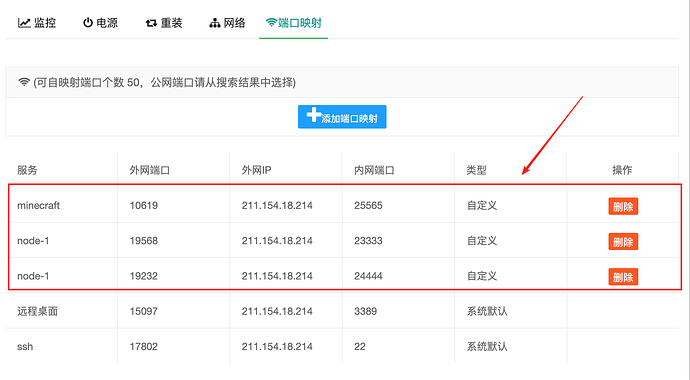
Task: Select external port 10619
Action: [x=143, y=205]
